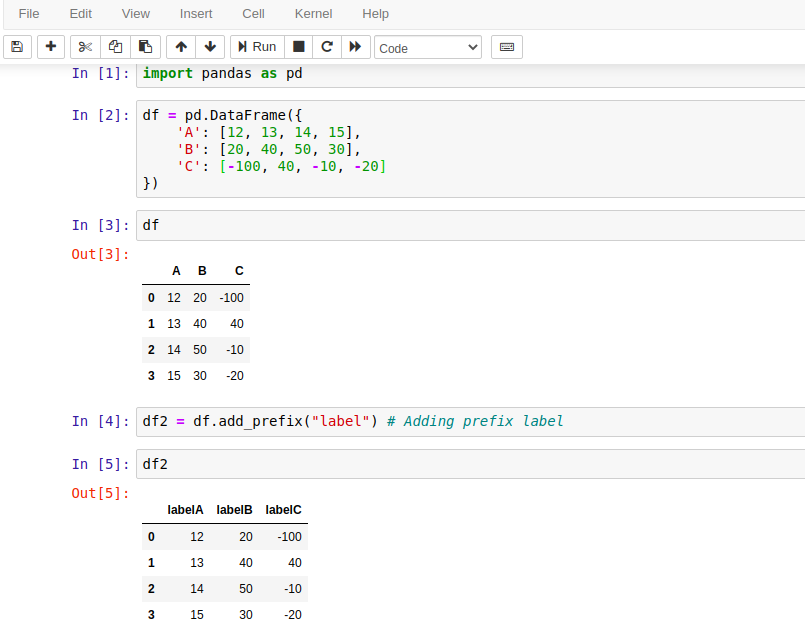Click the value 12 under labelA
Screen dimensions: 805x623
[197, 537]
